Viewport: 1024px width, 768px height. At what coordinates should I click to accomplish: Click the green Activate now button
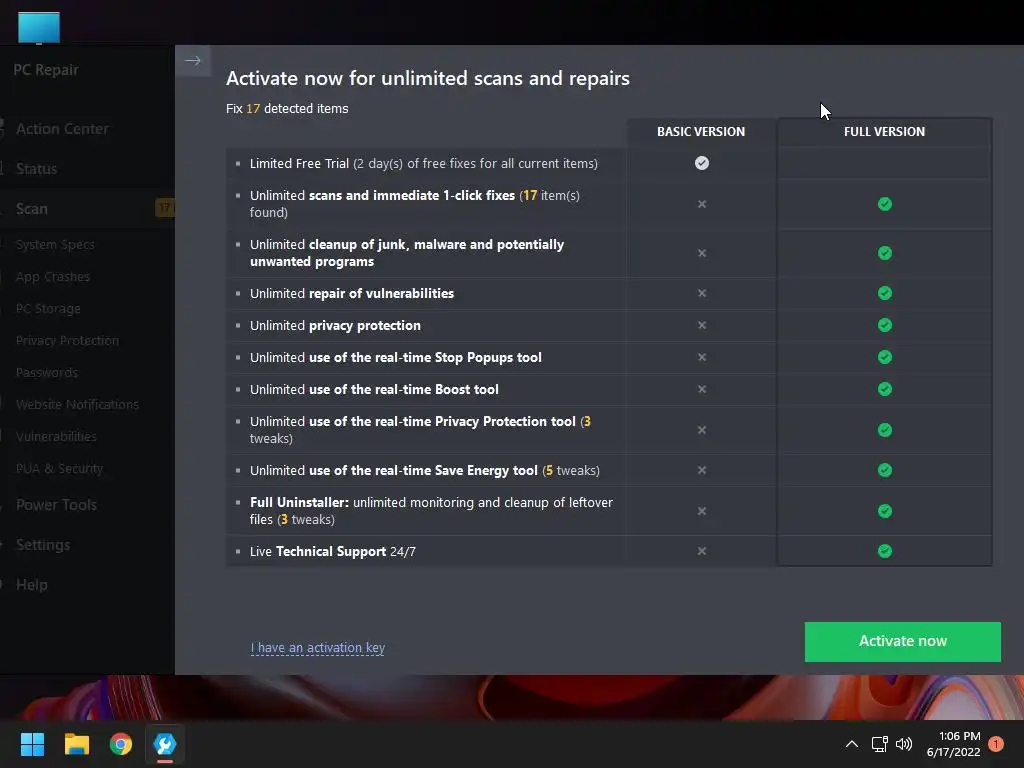pyautogui.click(x=903, y=641)
